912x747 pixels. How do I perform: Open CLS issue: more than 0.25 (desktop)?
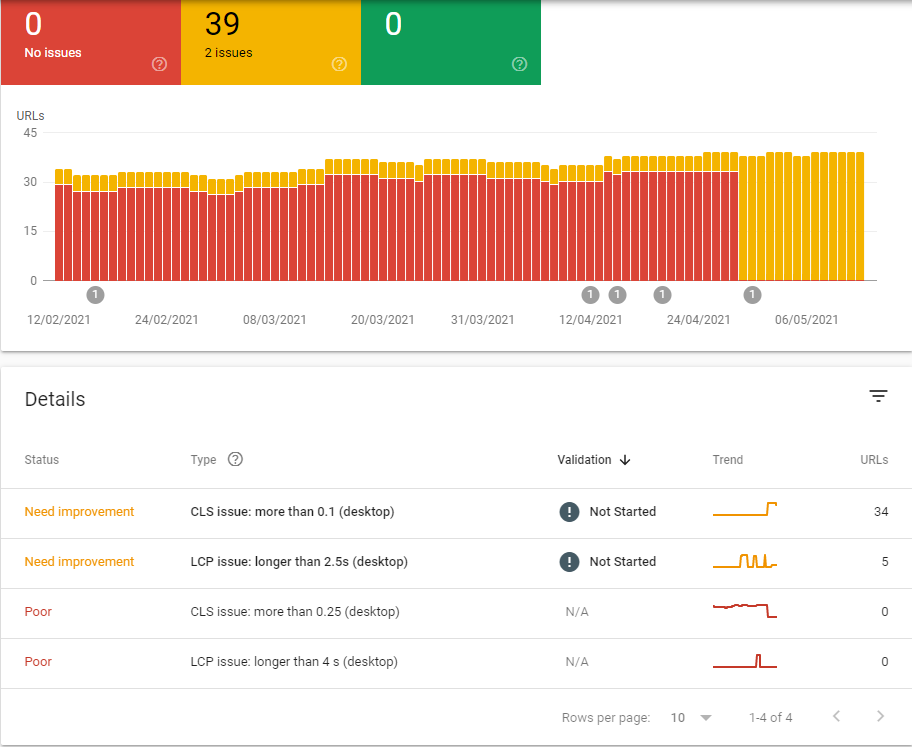point(295,611)
